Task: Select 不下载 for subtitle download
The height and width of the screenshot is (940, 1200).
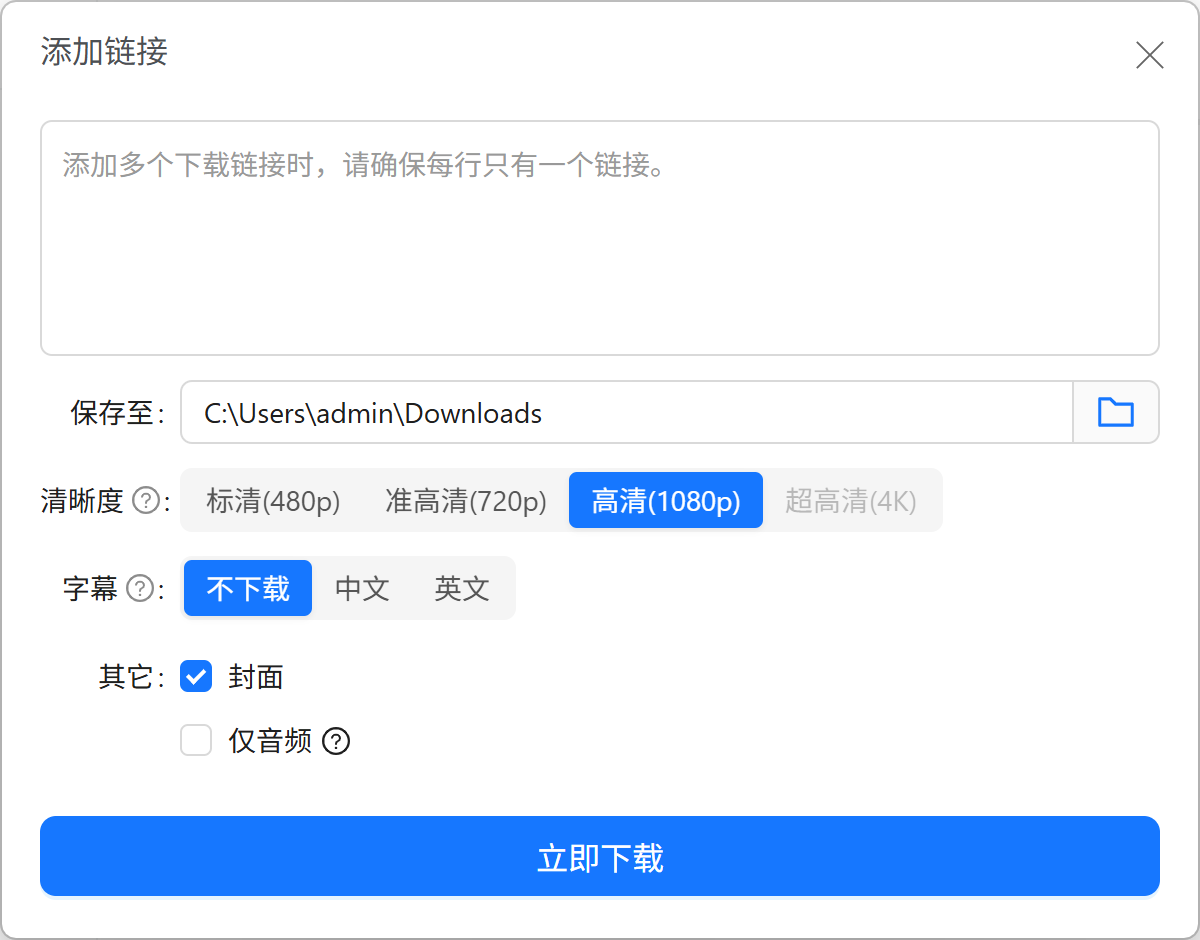Action: point(247,589)
